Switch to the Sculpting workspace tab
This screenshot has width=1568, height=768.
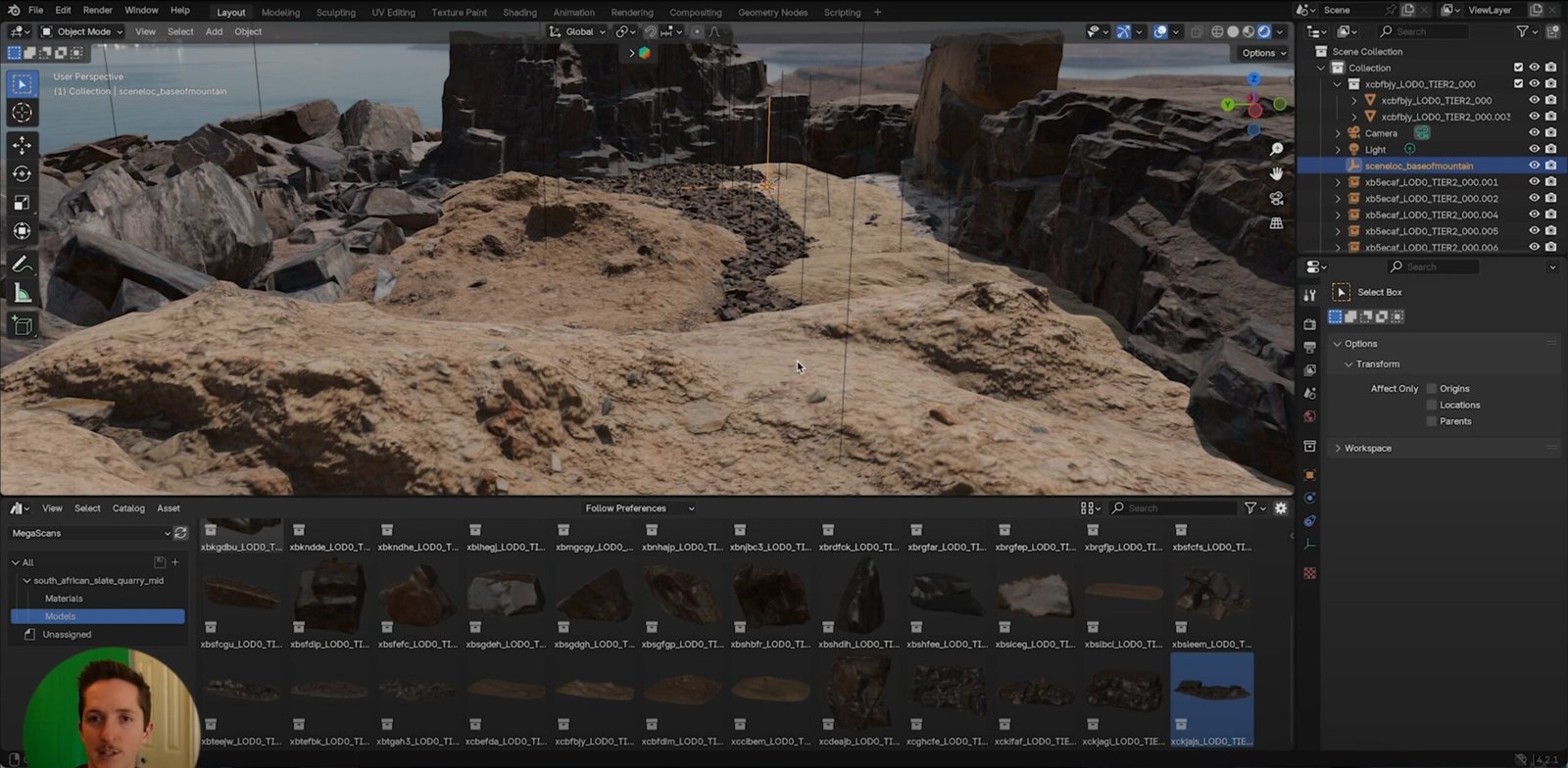336,13
